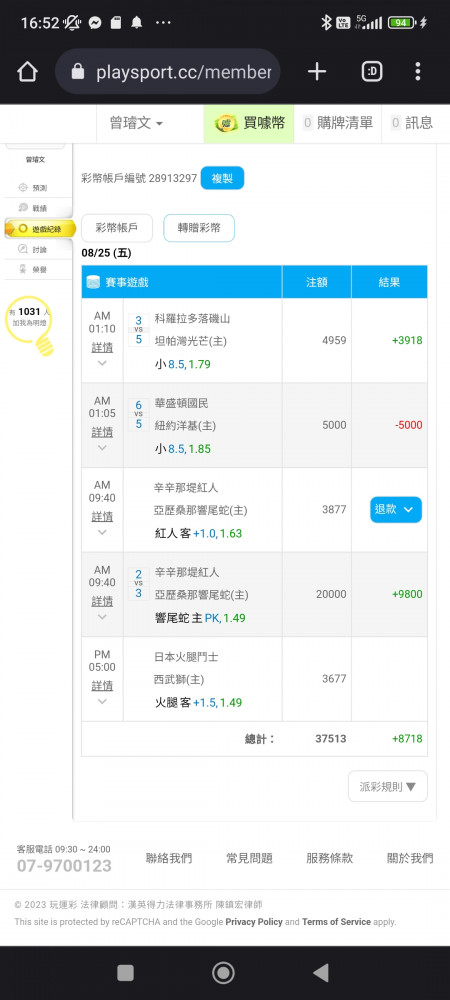450x1000 pixels.
Task: Expand chevron in the 響尾蛇 主 PK row
Action: [x=102, y=617]
